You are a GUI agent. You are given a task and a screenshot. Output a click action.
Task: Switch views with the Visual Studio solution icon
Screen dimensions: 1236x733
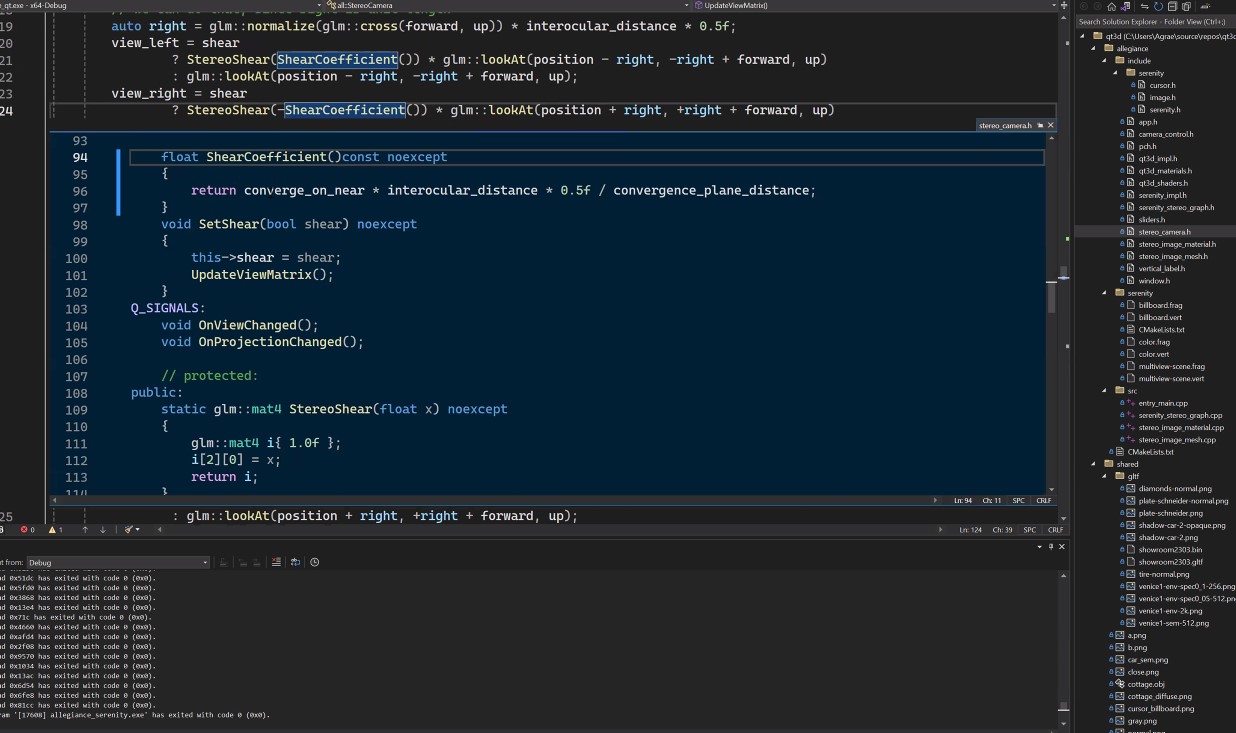coord(1124,6)
